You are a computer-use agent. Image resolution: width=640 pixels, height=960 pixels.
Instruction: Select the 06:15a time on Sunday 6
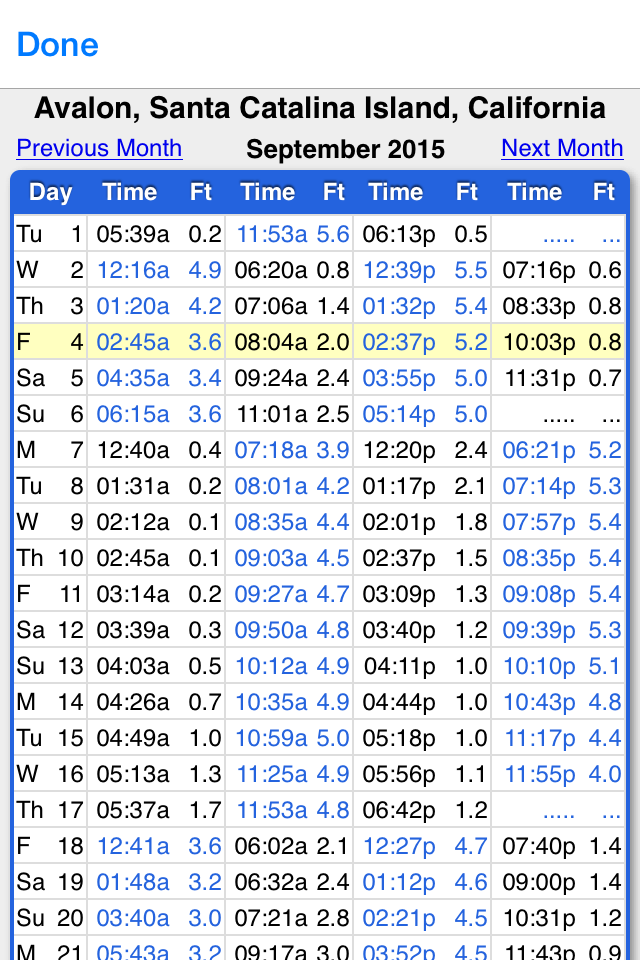coord(133,414)
